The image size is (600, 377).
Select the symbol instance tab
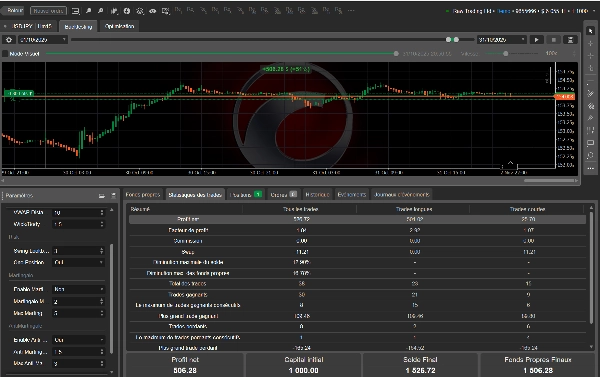pyautogui.click(x=29, y=26)
